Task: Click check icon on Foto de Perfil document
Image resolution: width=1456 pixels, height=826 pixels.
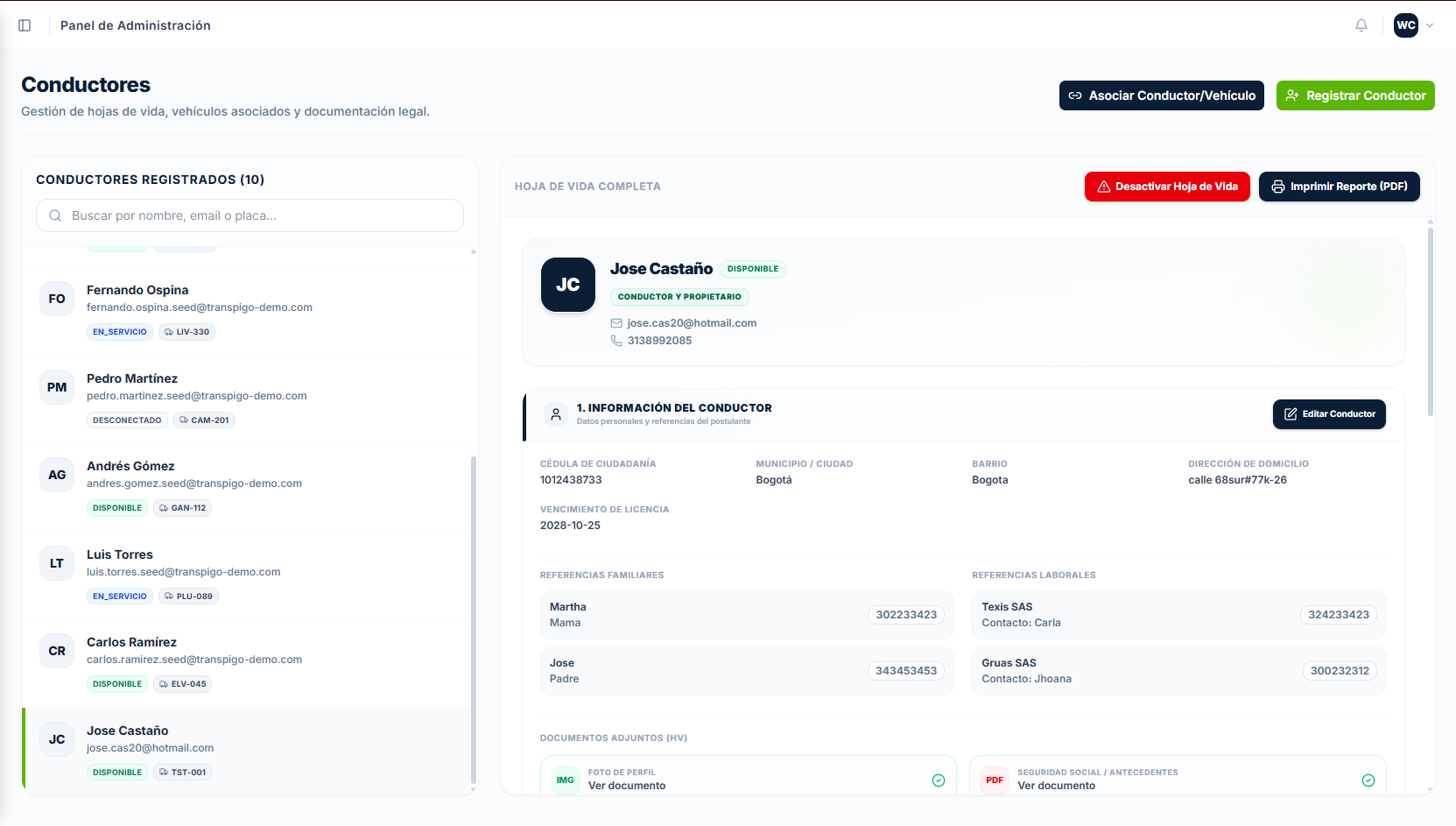Action: click(939, 780)
